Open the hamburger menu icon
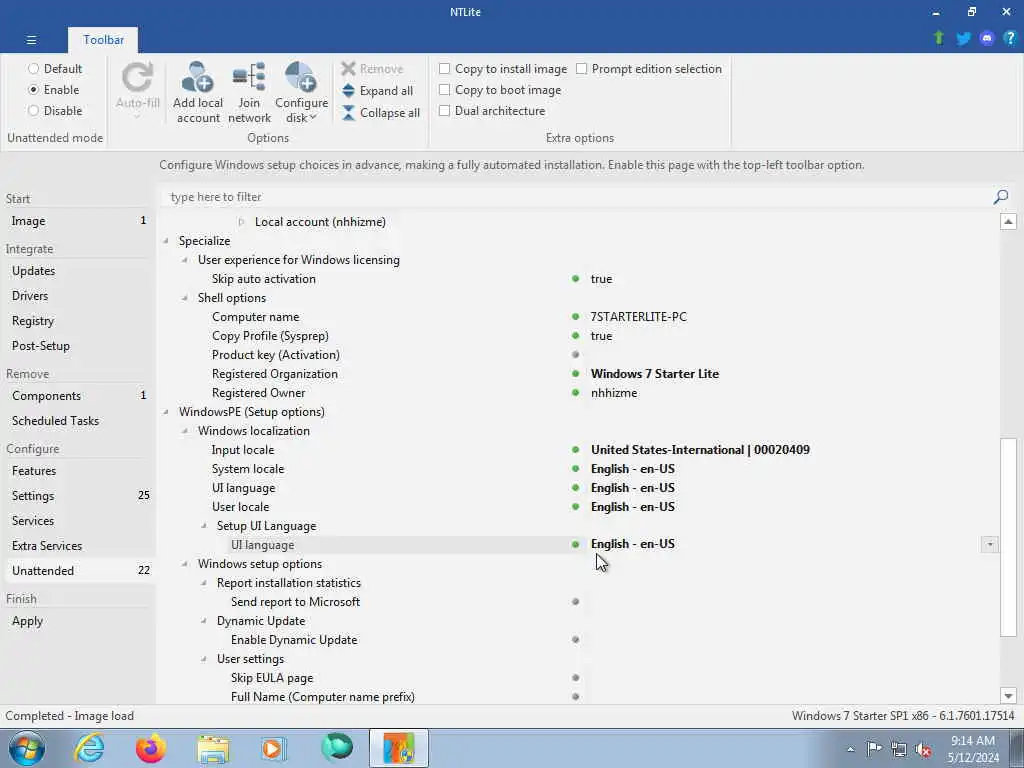This screenshot has height=768, width=1024. pyautogui.click(x=31, y=40)
